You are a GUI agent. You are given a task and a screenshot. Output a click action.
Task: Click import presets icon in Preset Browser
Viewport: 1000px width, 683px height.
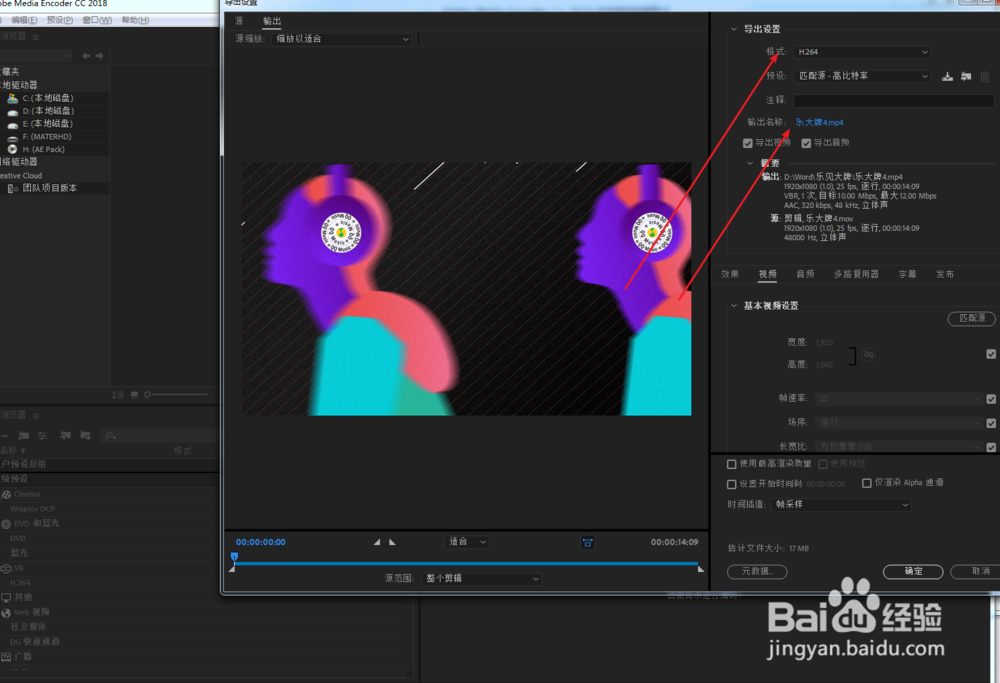pyautogui.click(x=65, y=436)
